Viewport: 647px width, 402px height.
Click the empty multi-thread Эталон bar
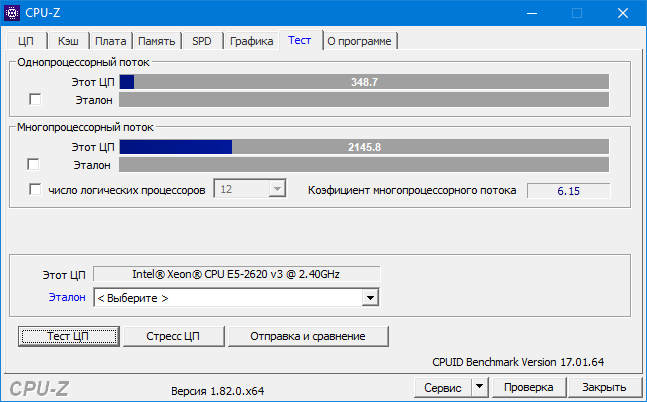pos(364,164)
